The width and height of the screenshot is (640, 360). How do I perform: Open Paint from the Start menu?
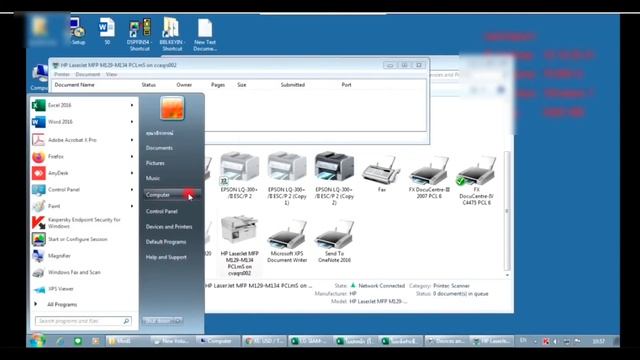click(54, 206)
